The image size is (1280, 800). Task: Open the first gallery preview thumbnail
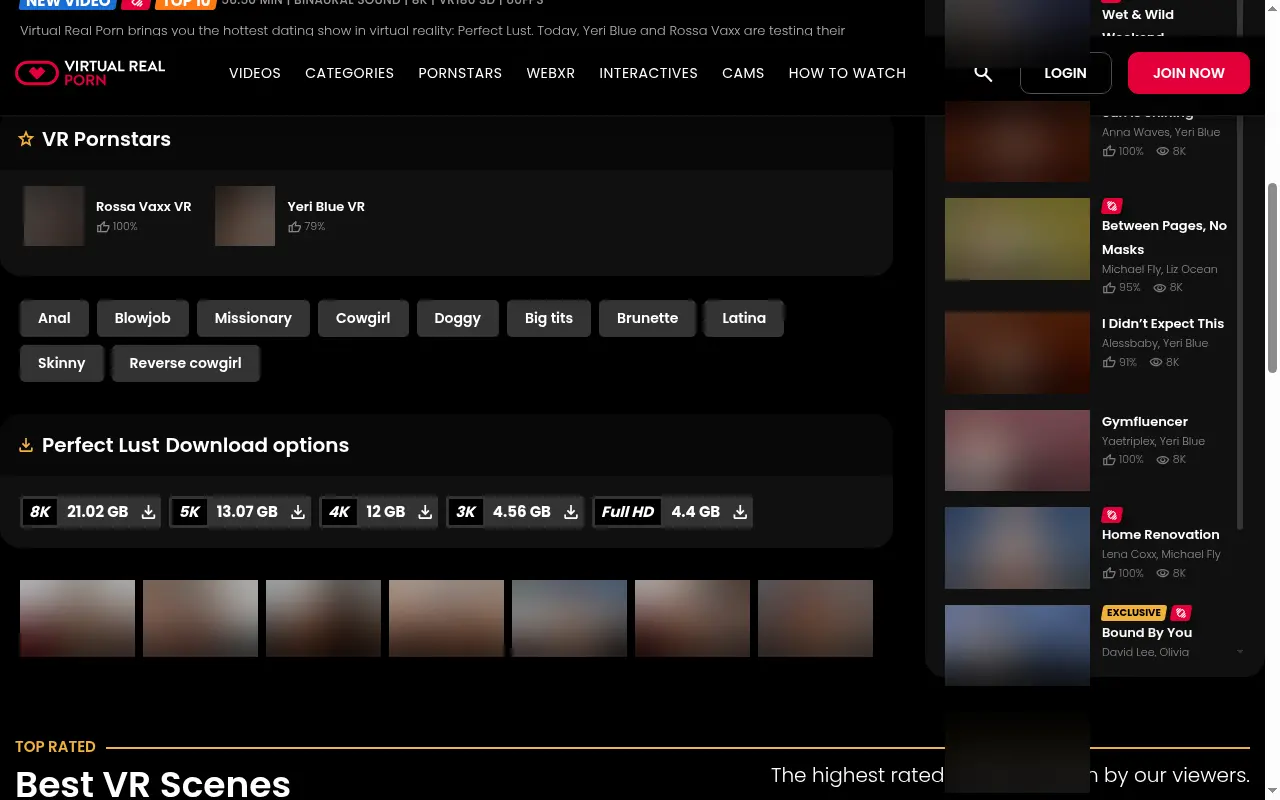pos(77,618)
